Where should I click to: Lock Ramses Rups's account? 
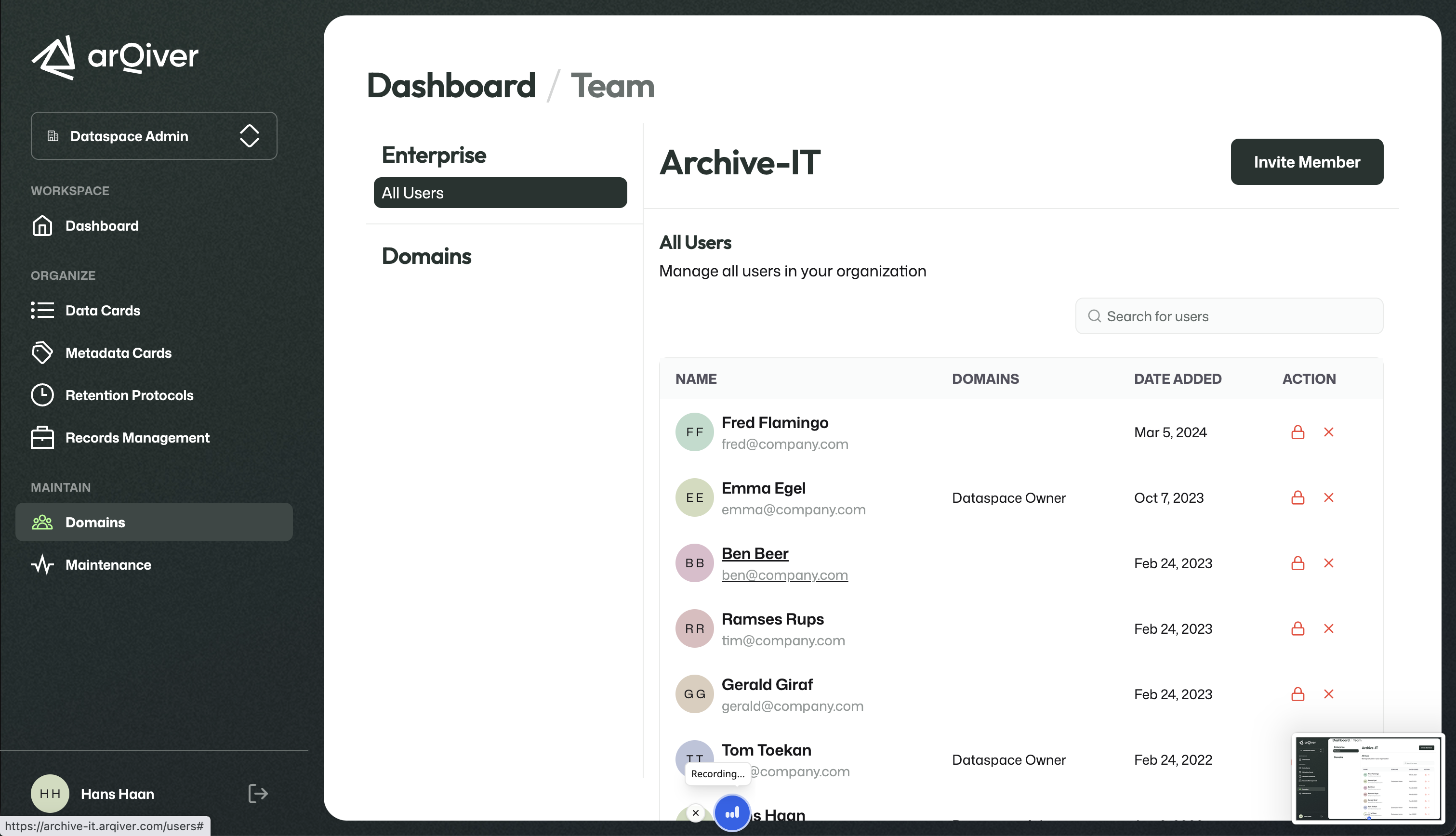point(1297,629)
